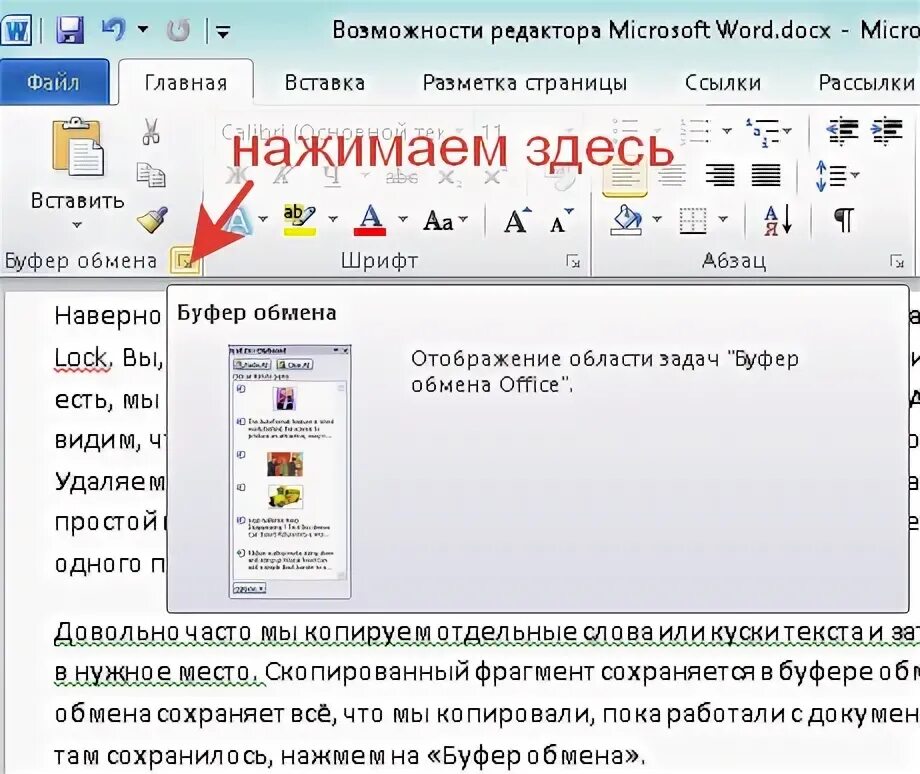
Task: Enable justified alignment
Action: point(766,175)
